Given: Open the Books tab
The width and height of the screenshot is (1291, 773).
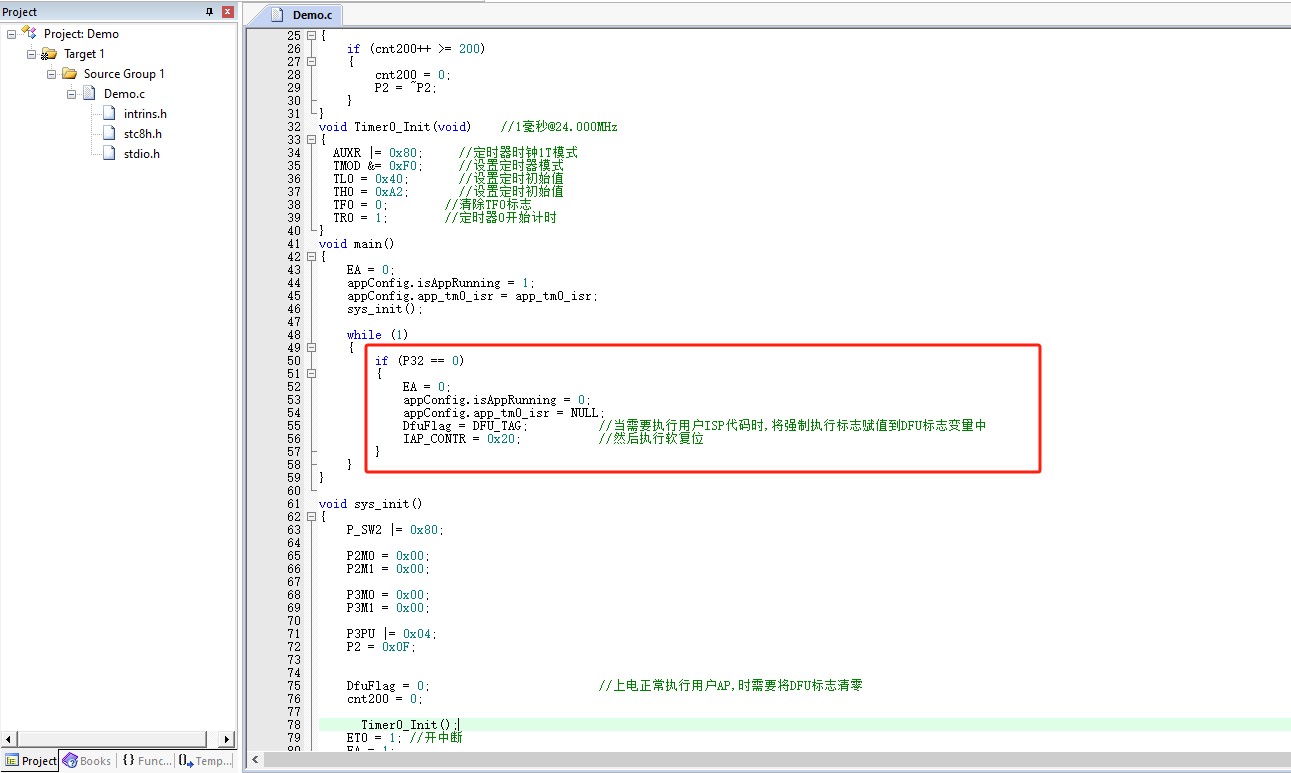Looking at the screenshot, I should 87,761.
